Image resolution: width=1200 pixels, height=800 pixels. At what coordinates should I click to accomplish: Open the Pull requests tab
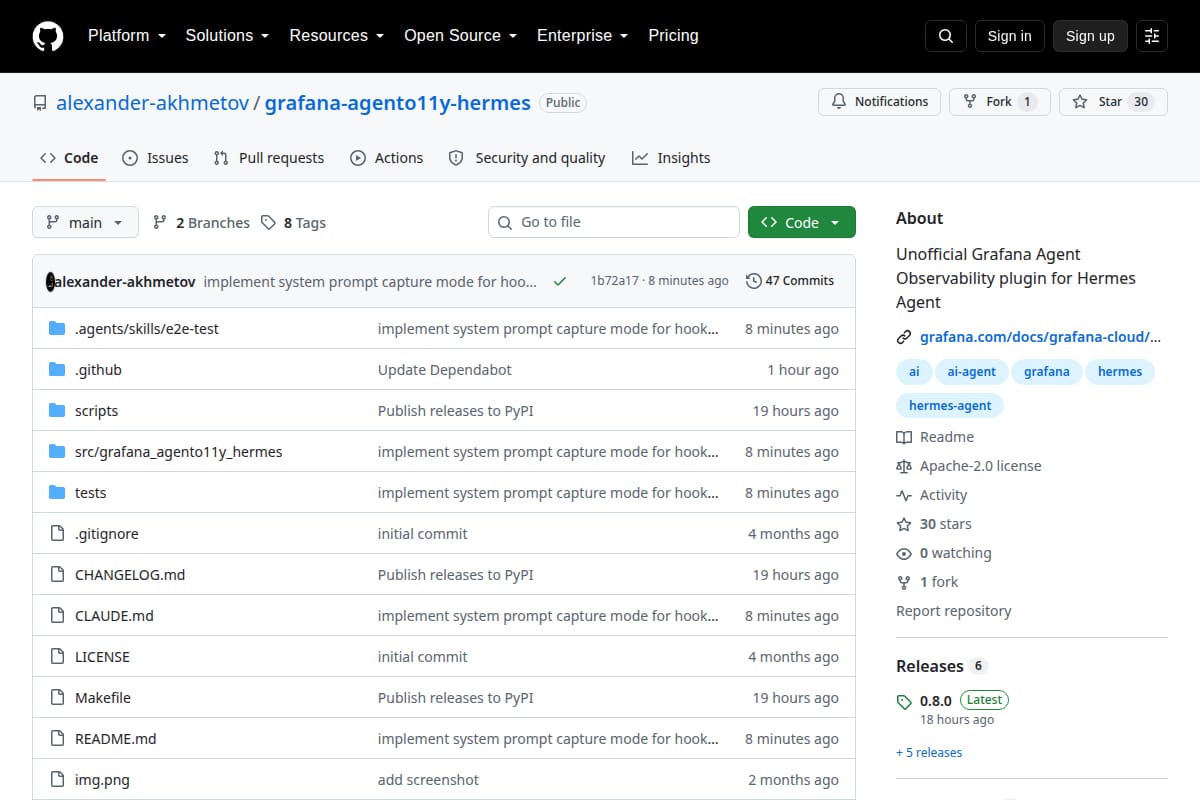[x=269, y=158]
